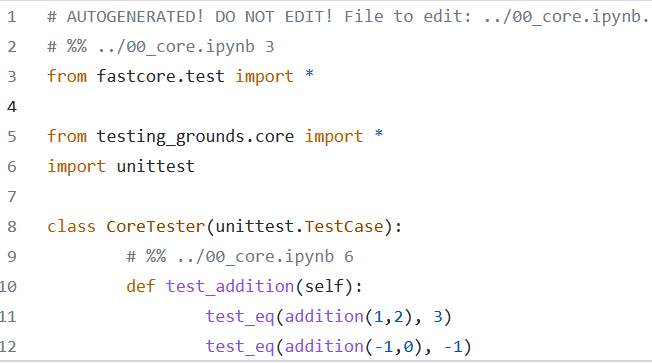Click 'TestCase' in the class definition
The image size is (652, 363).
[344, 227]
